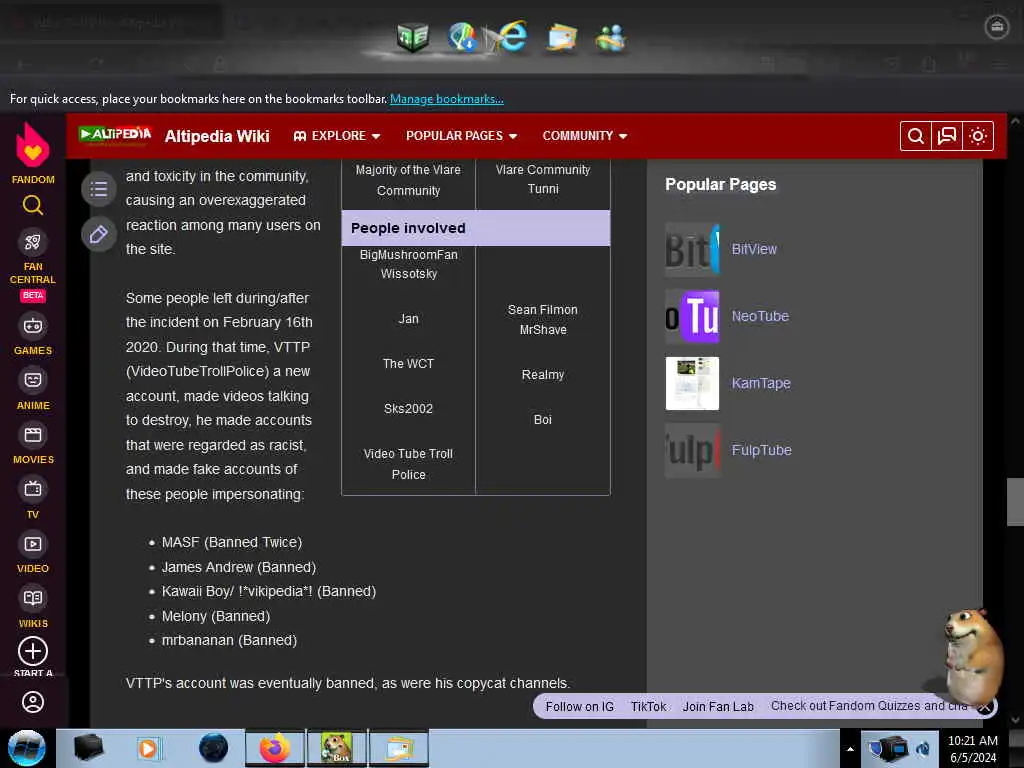
Task: Open hamster Box taskbar app
Action: tap(336, 748)
